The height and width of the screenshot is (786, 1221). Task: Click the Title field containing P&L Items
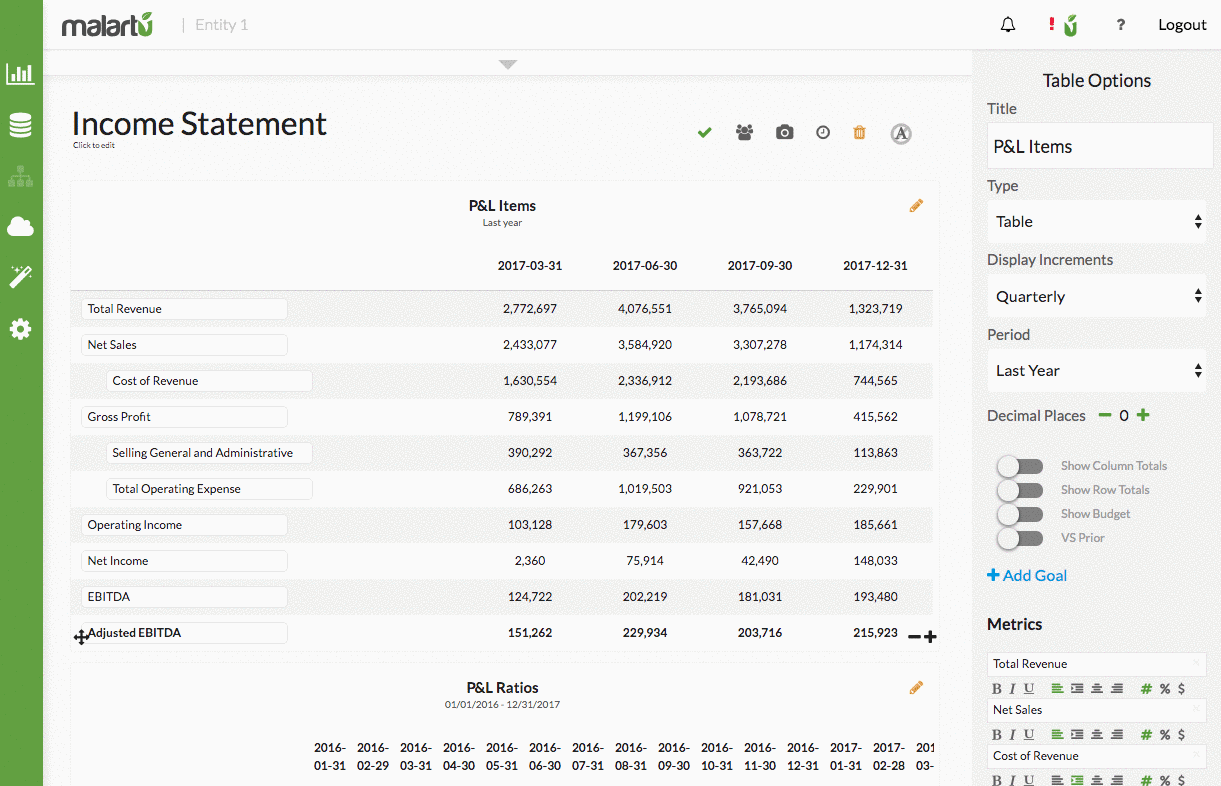[1100, 146]
